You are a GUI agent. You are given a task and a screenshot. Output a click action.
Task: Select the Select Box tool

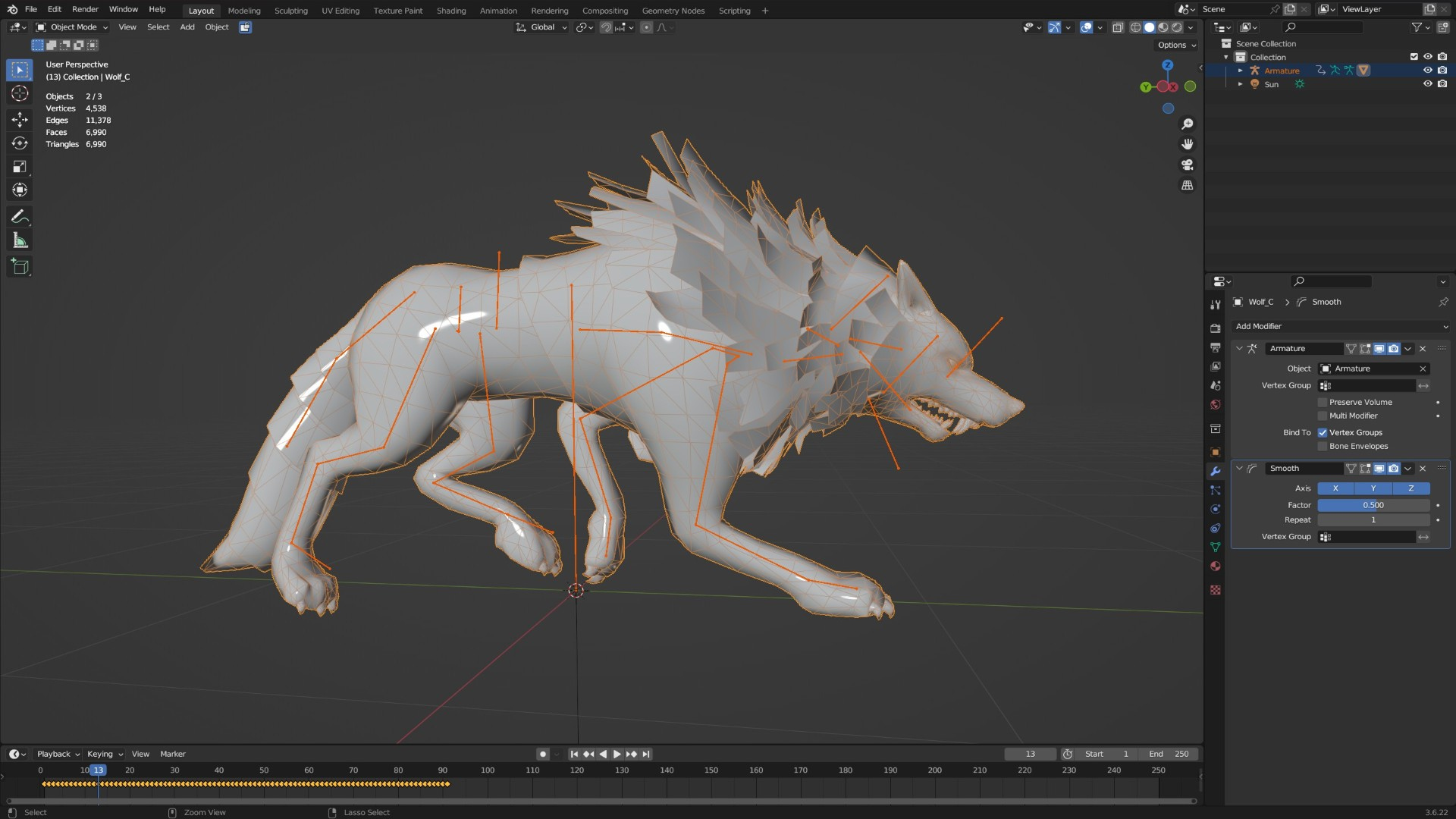point(20,70)
